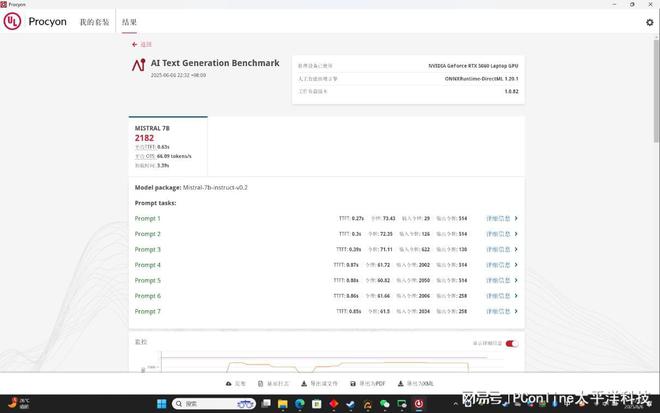Open the weather widget on the taskbar
This screenshot has width=660, height=413.
19,403
